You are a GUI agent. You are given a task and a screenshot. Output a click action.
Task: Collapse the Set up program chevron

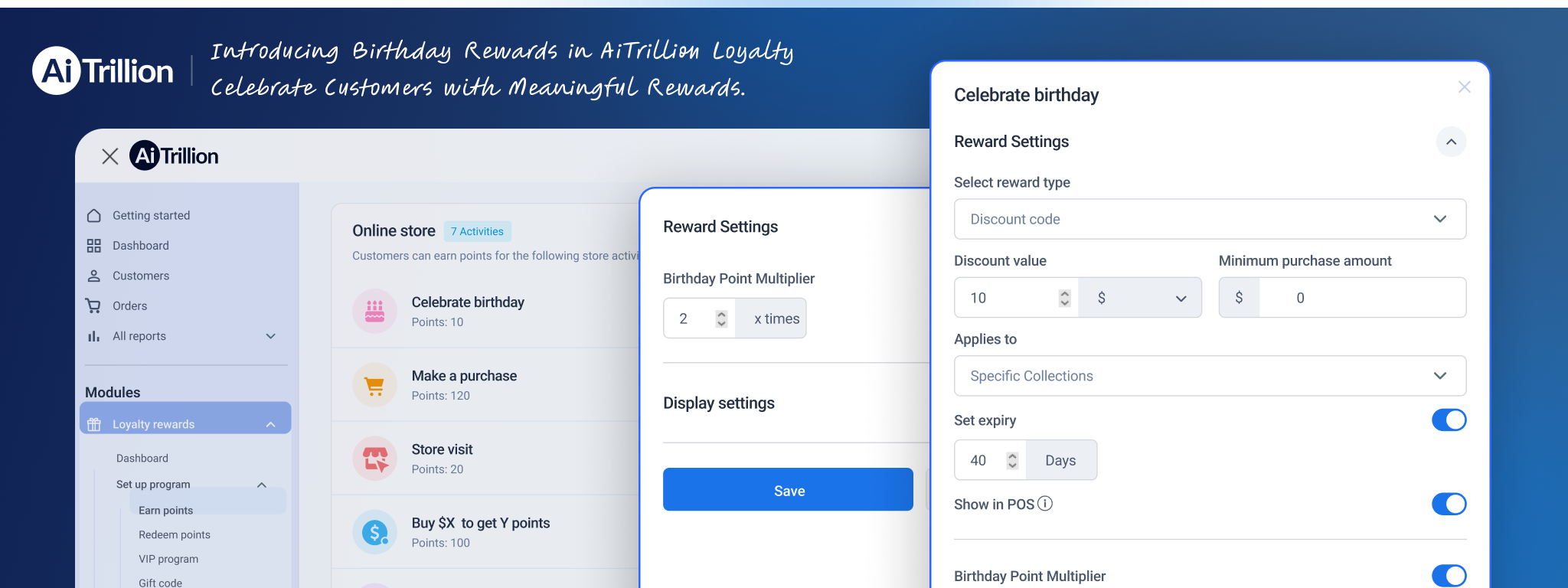coord(262,485)
